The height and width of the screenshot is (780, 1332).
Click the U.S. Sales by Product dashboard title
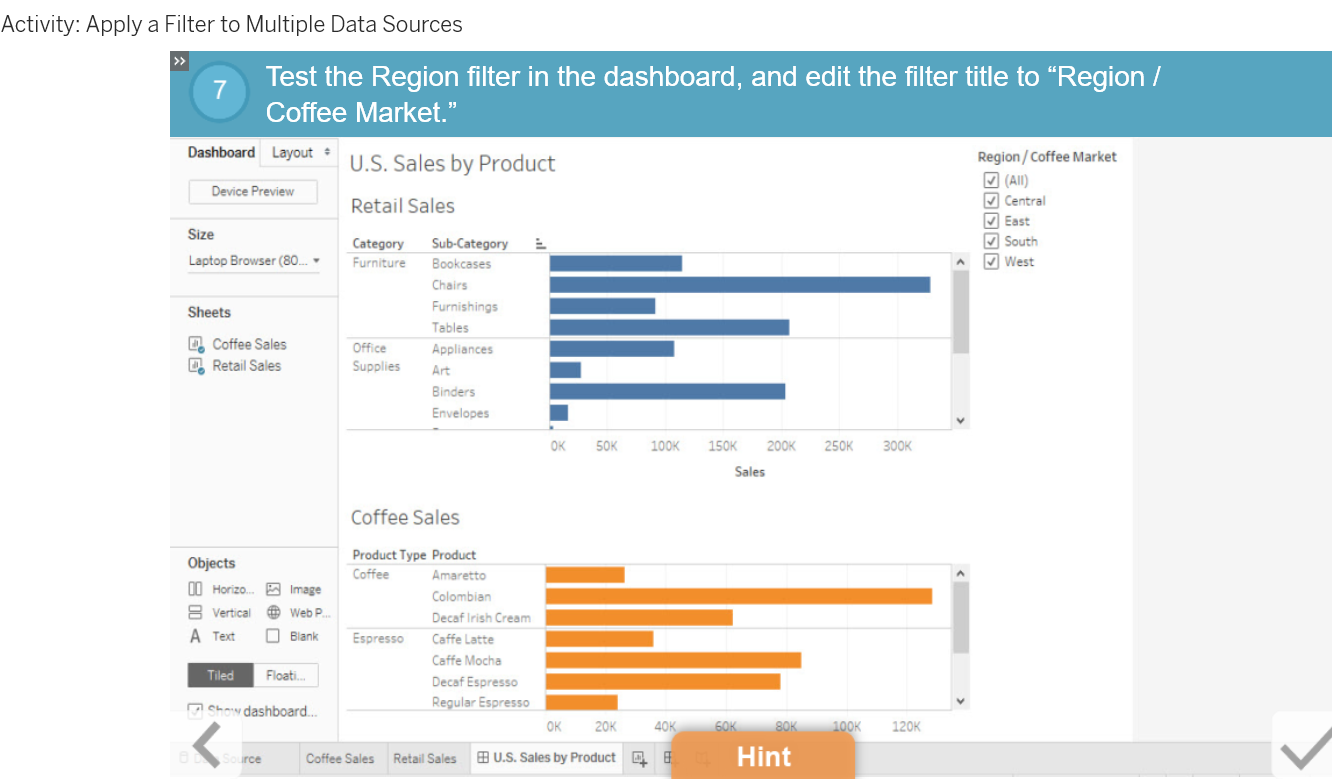click(452, 164)
